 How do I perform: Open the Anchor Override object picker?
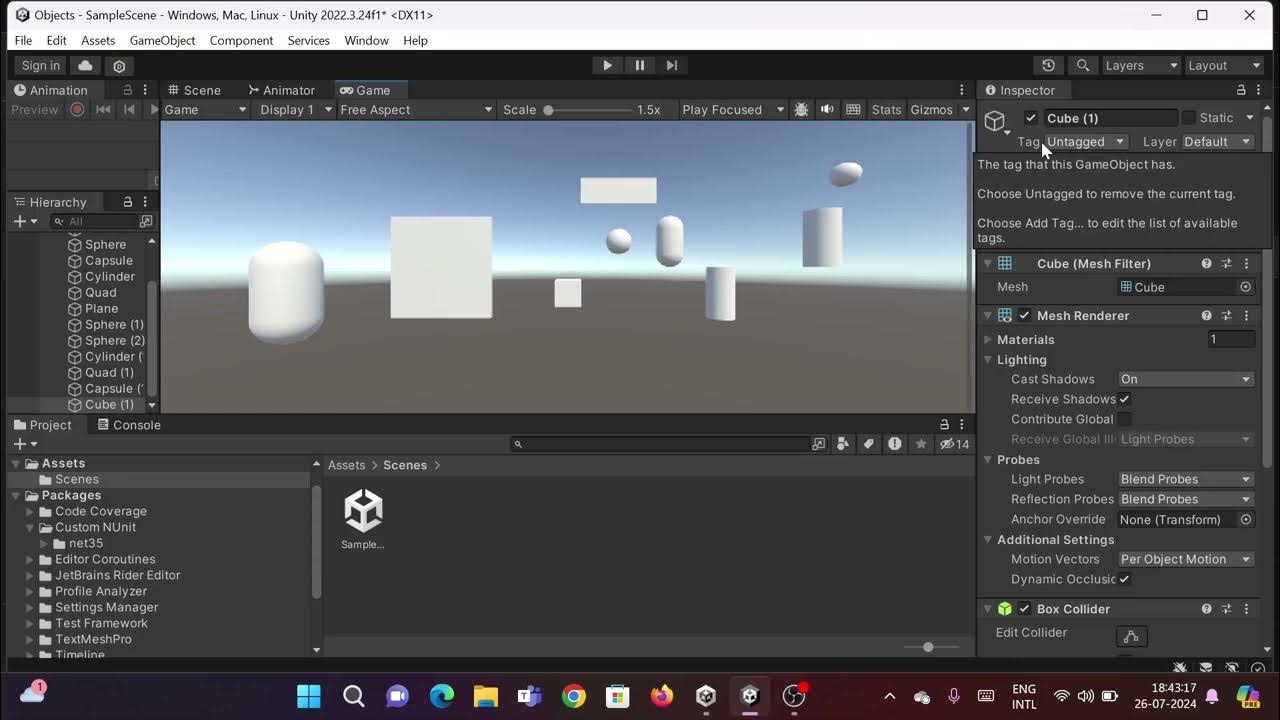tap(1245, 519)
